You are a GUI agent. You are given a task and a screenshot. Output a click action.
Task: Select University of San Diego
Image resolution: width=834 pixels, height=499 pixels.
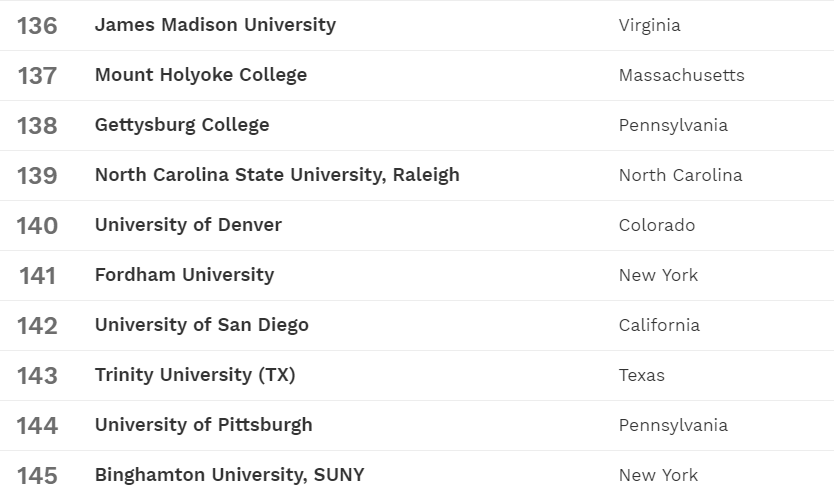click(201, 325)
